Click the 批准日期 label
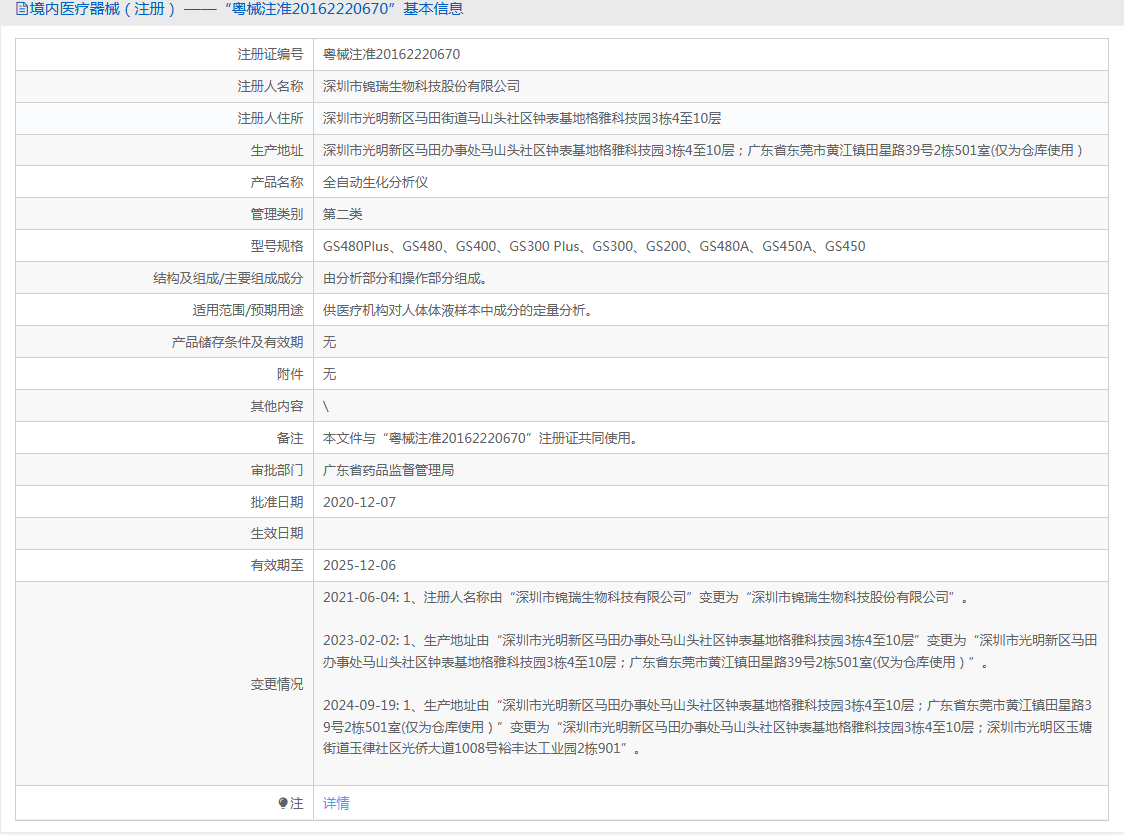This screenshot has height=835, width=1124. [x=277, y=502]
